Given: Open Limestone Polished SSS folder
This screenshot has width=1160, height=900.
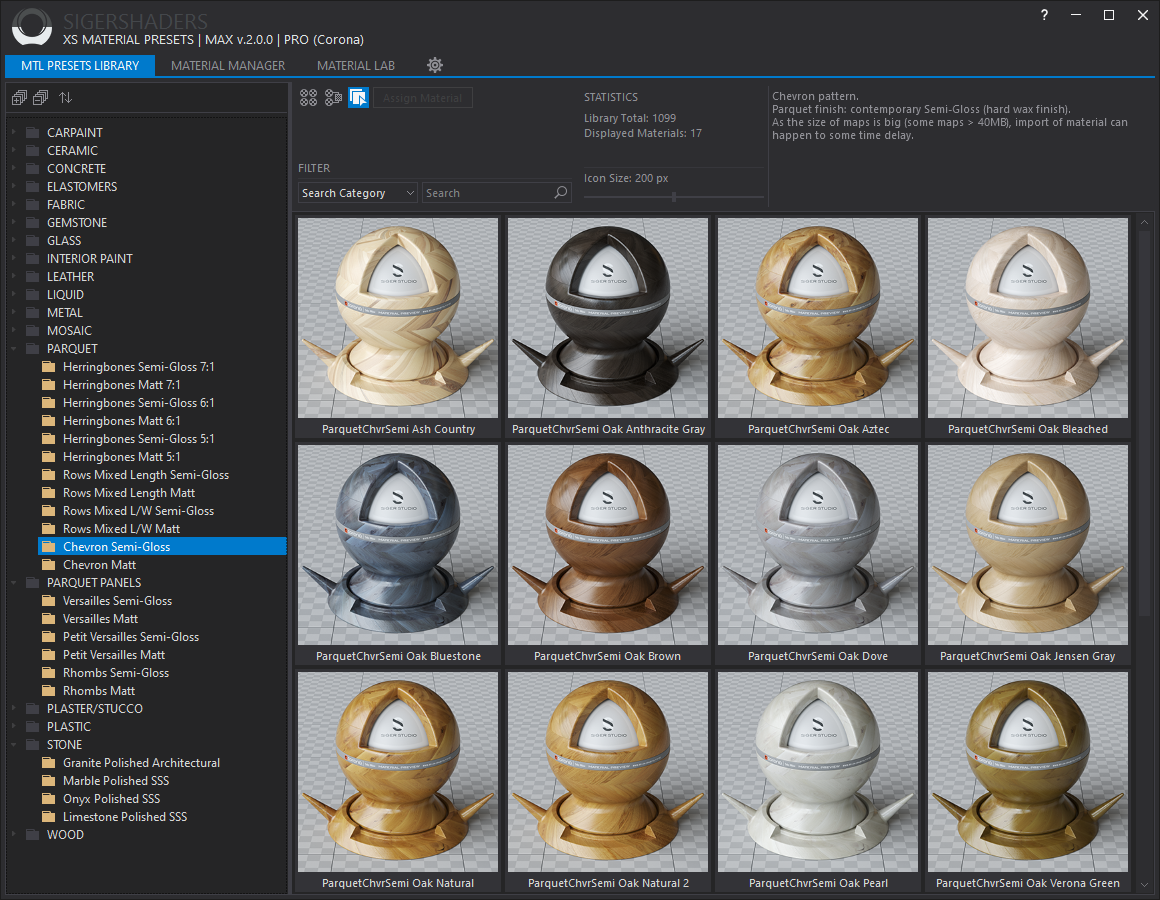Looking at the screenshot, I should point(125,817).
